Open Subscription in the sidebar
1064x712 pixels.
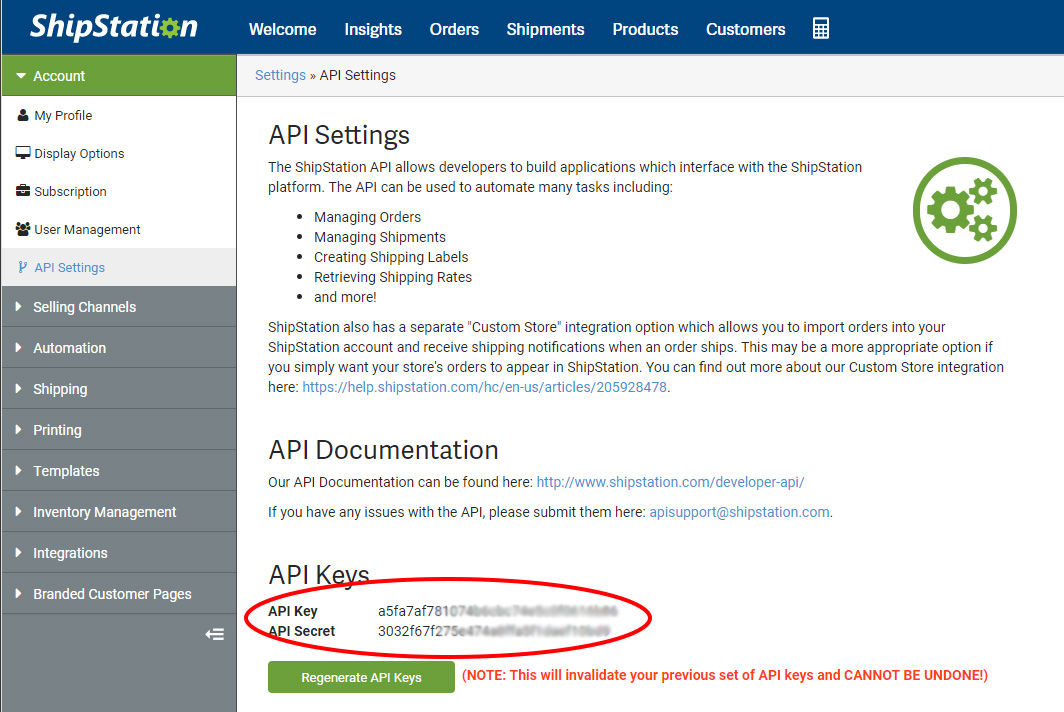[x=119, y=191]
